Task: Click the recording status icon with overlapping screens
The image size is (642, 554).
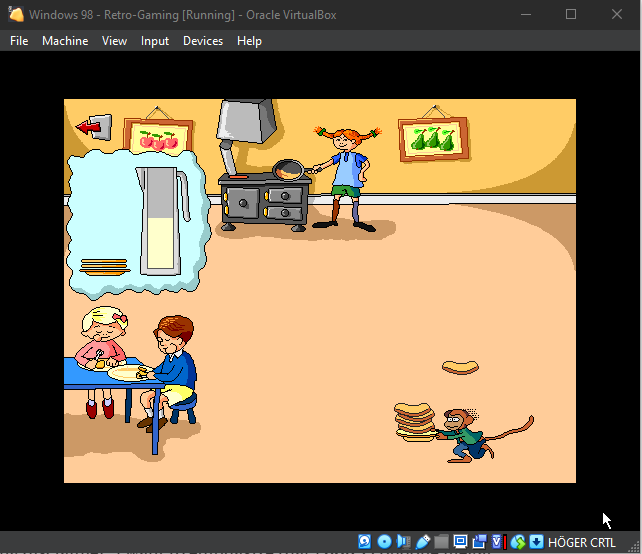Action: pyautogui.click(x=479, y=542)
